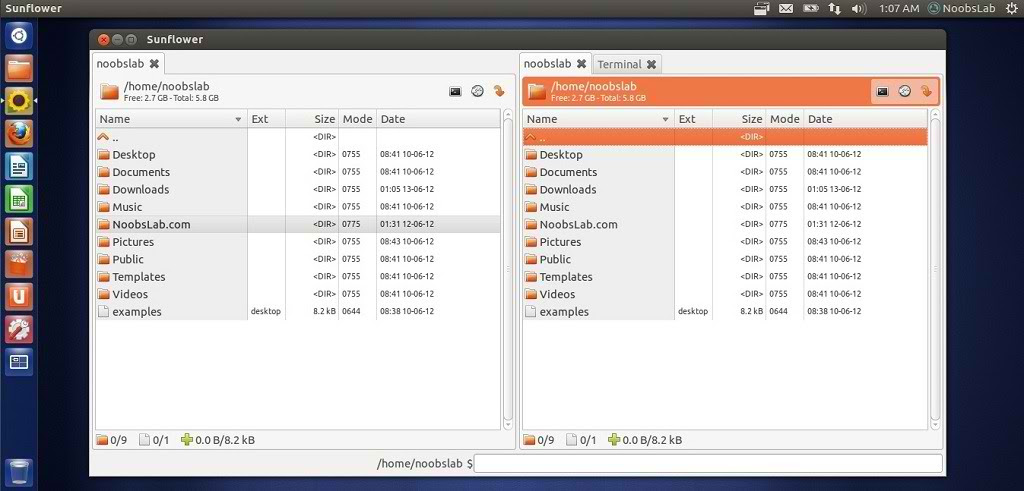This screenshot has height=491, width=1024.
Task: Open LibreOffice Impress from launcher
Action: [19, 231]
